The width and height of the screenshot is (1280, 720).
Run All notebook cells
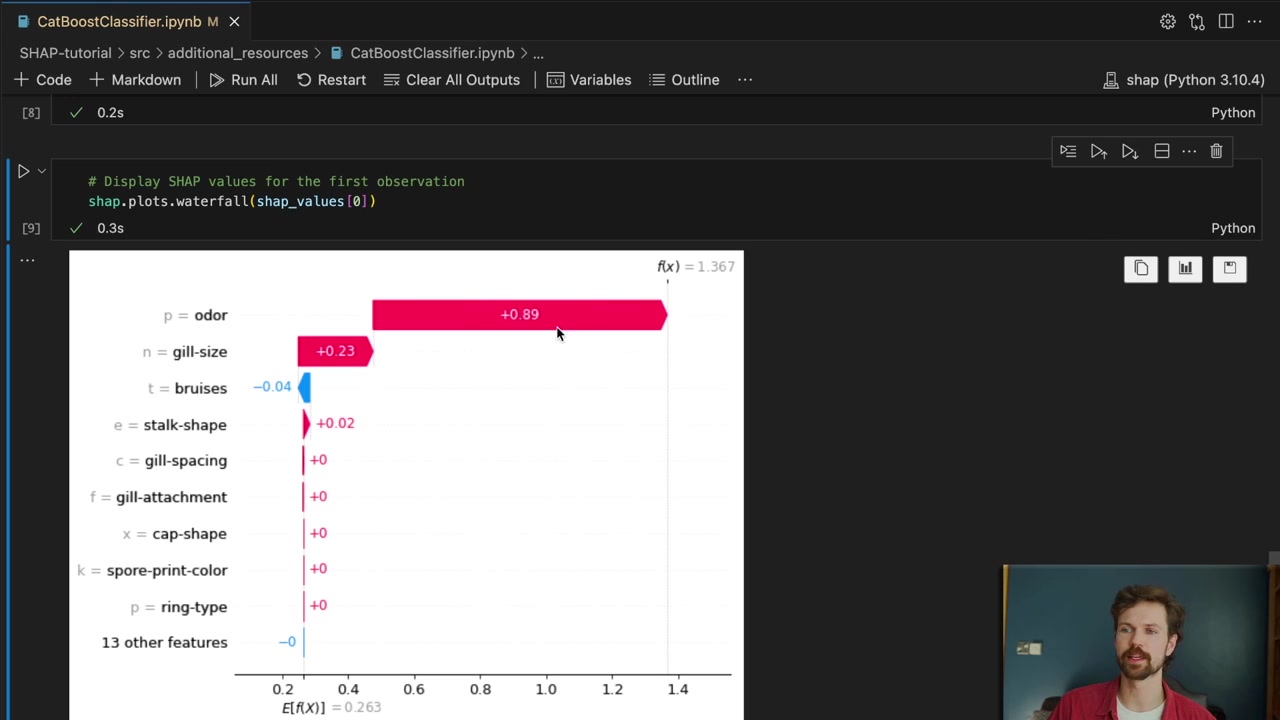click(243, 80)
